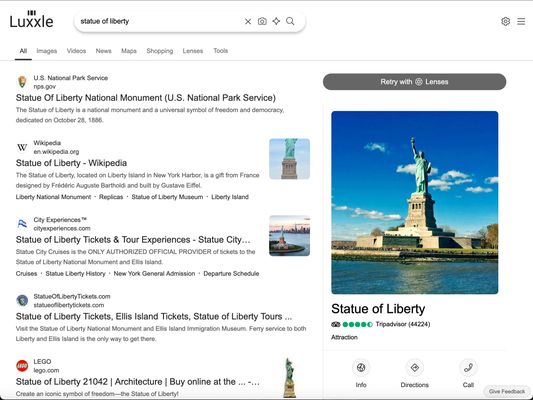This screenshot has width=533, height=400.
Task: Open the Maps tab
Action: (x=129, y=51)
